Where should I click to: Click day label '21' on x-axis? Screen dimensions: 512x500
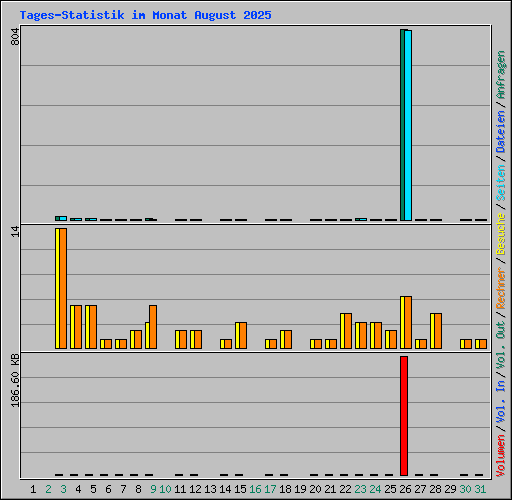pyautogui.click(x=330, y=489)
